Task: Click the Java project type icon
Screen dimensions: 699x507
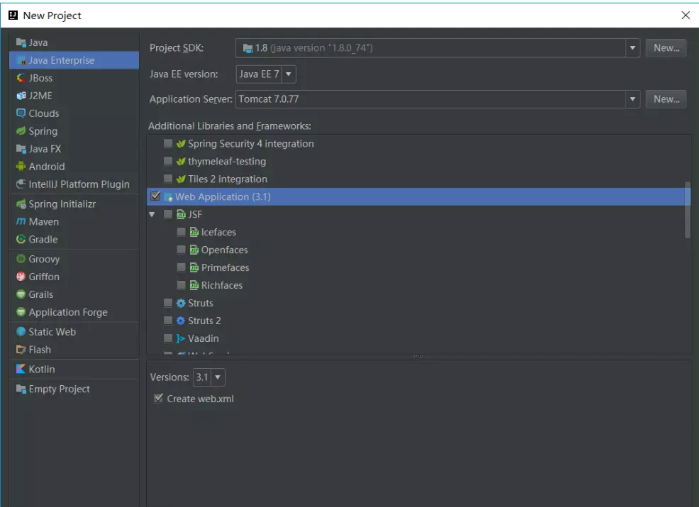Action: [x=21, y=42]
